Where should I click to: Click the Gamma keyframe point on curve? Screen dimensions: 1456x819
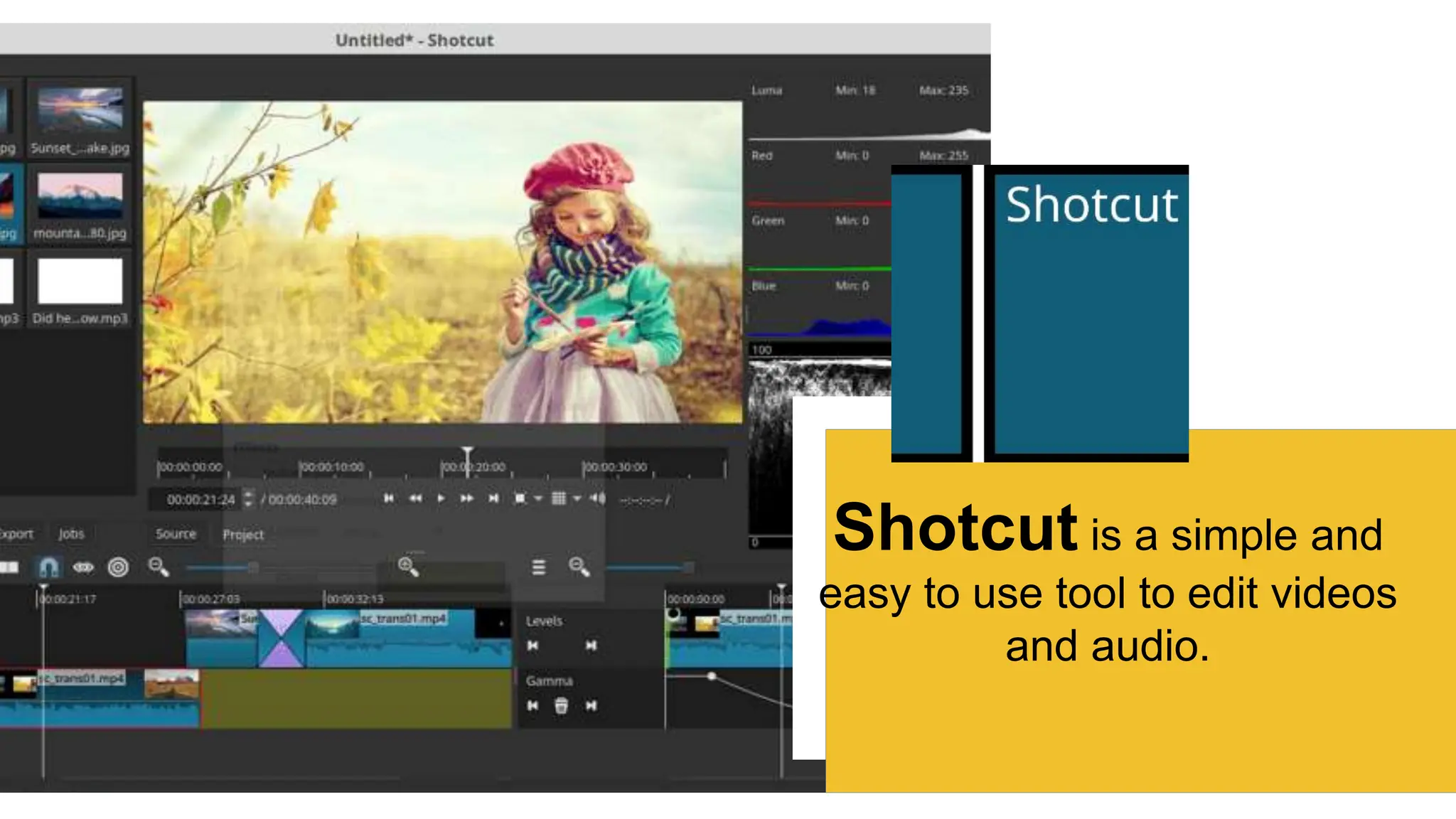coord(712,676)
